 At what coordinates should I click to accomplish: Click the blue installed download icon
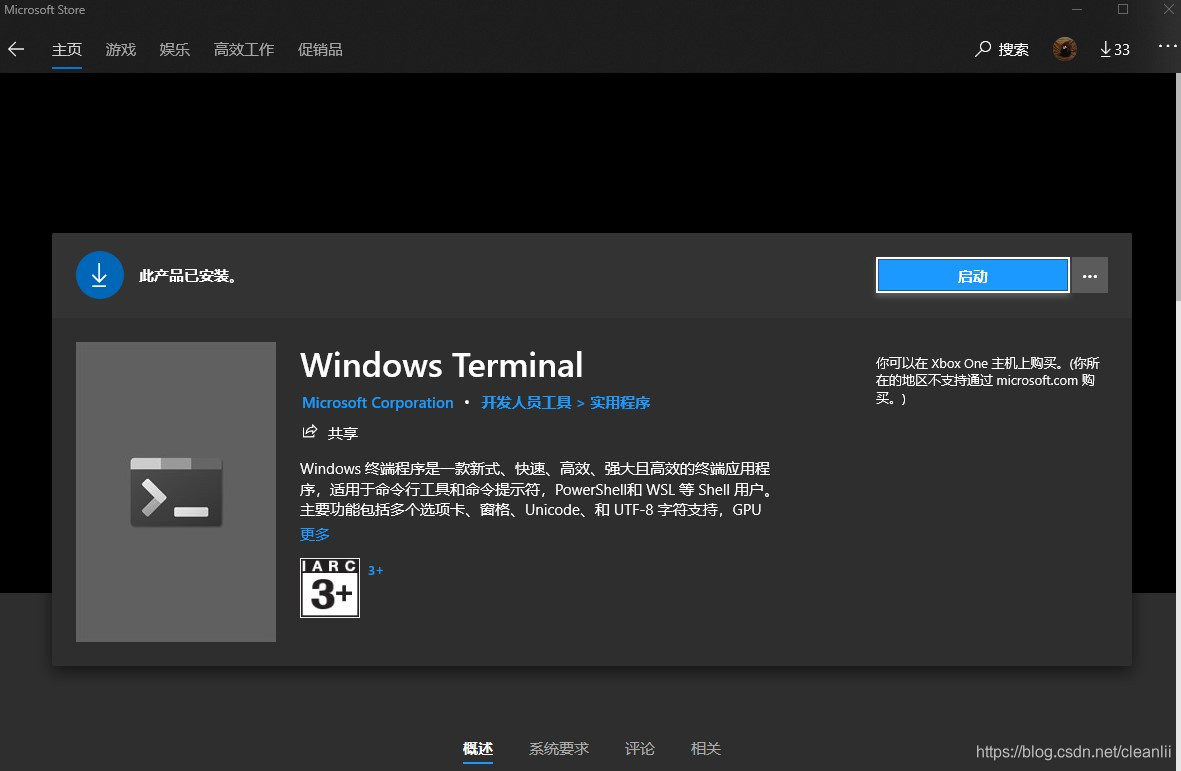point(99,275)
